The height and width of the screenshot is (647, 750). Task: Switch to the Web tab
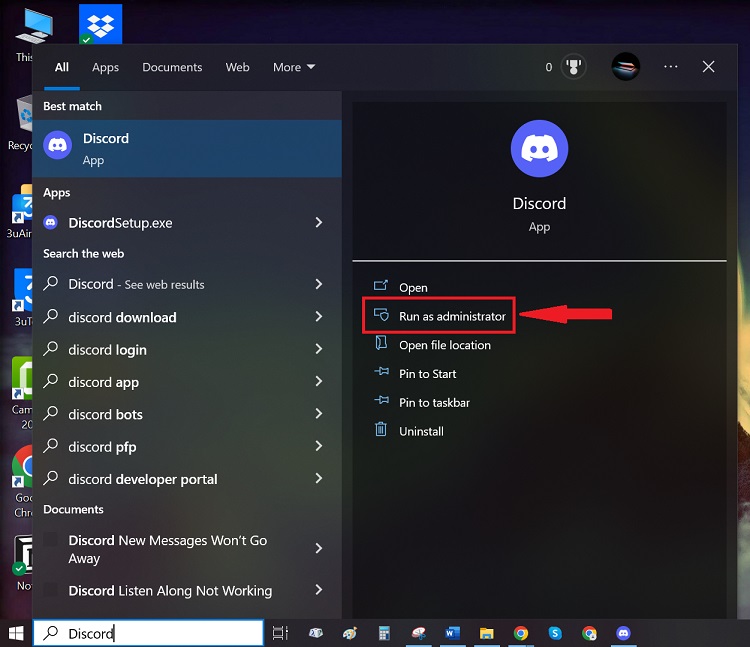237,67
